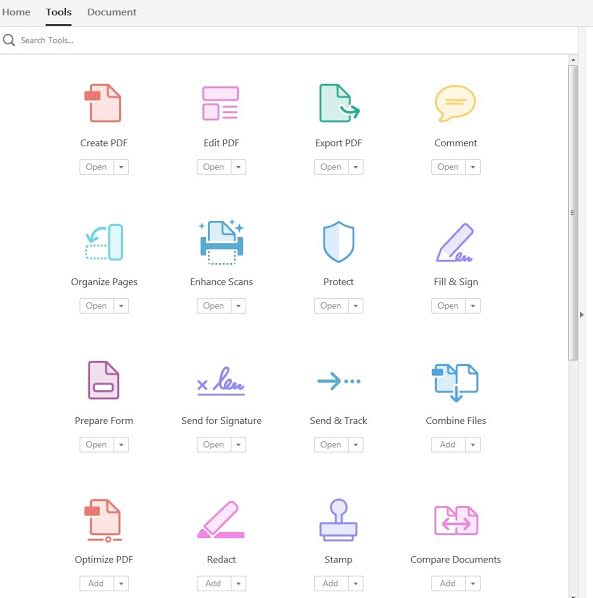Select the Redact highlighter icon

tap(221, 519)
